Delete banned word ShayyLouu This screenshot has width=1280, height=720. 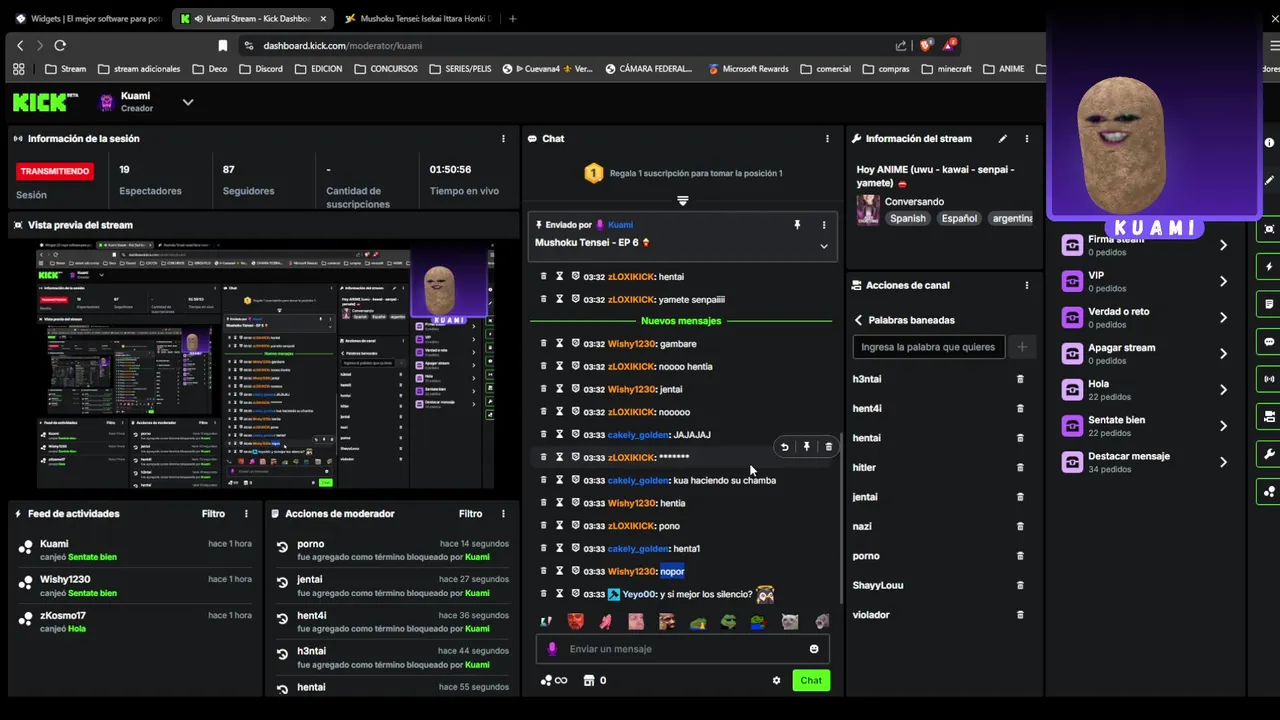pos(1020,585)
